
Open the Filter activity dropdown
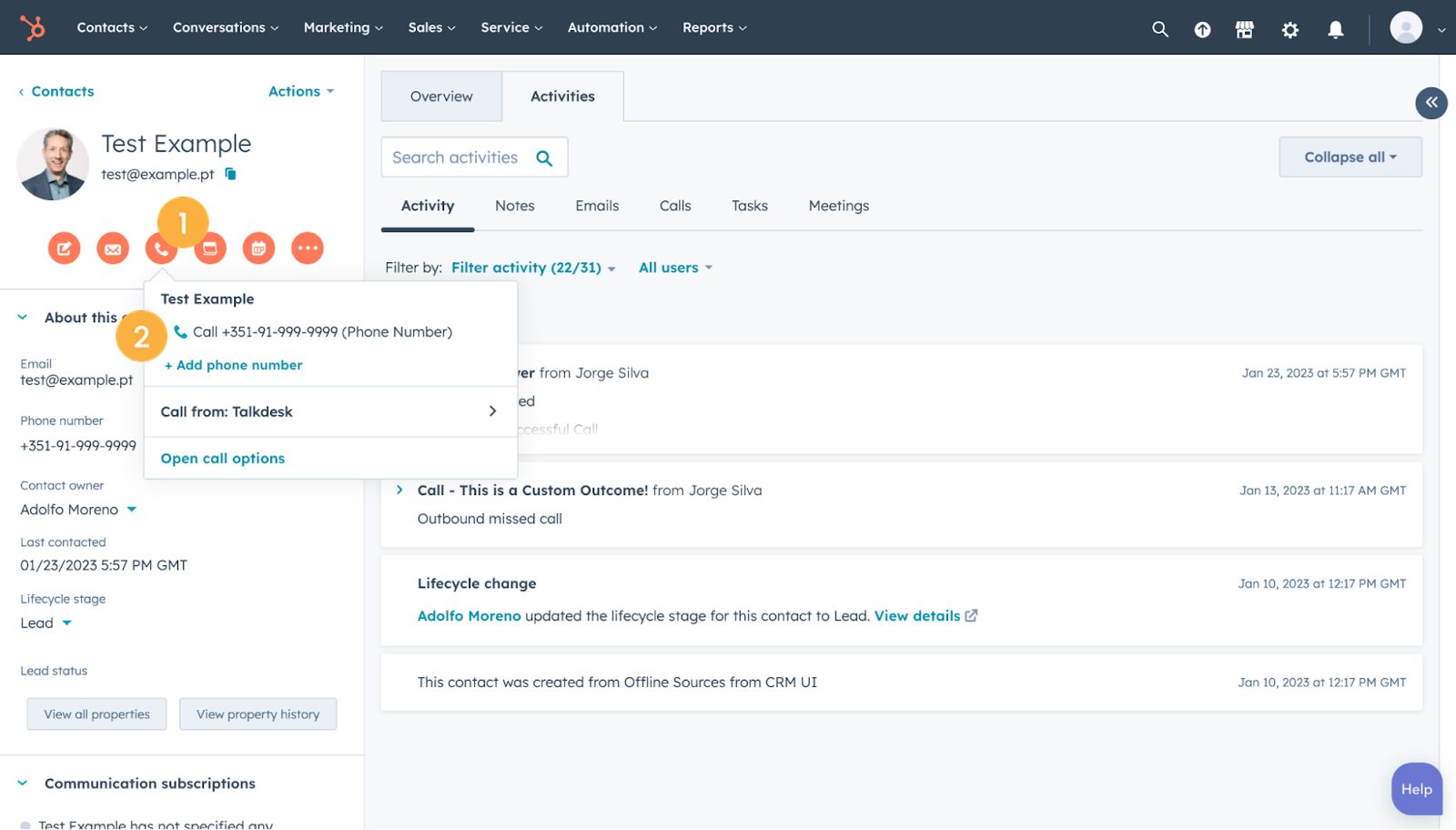(x=532, y=267)
